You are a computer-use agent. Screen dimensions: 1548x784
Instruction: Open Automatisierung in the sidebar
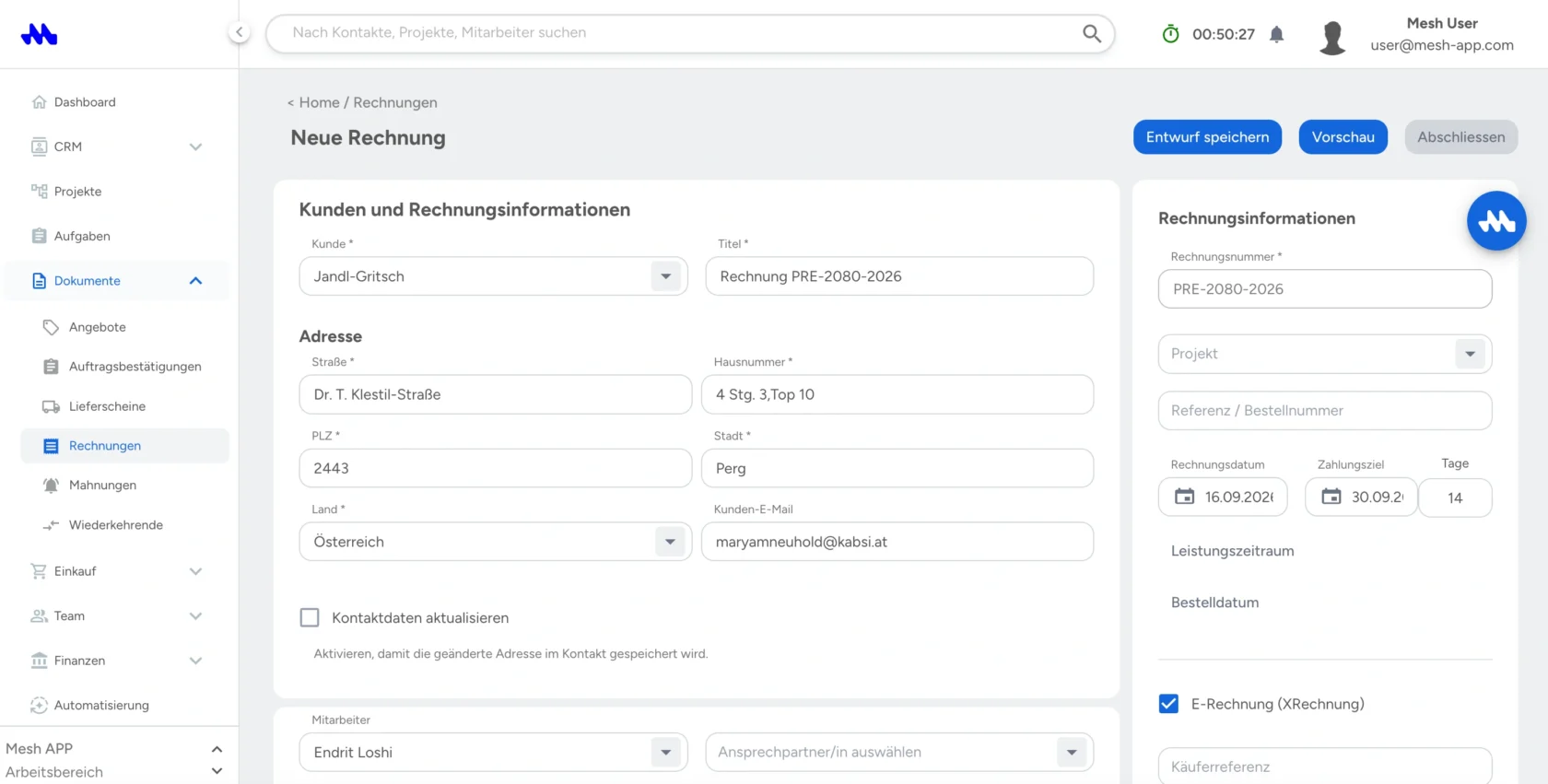click(x=101, y=706)
